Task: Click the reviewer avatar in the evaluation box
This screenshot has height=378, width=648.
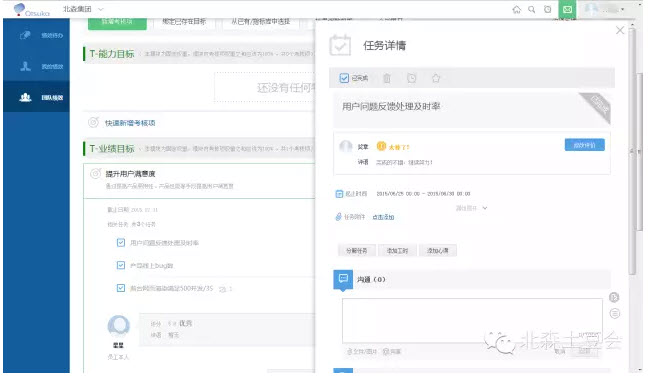Action: (345, 146)
